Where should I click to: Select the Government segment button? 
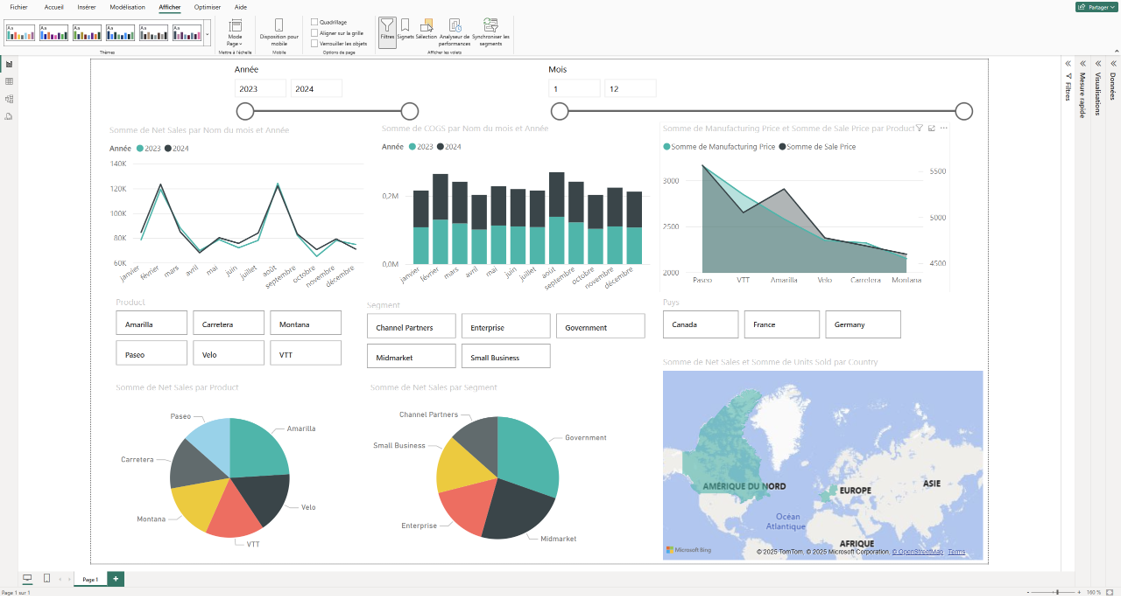[600, 327]
